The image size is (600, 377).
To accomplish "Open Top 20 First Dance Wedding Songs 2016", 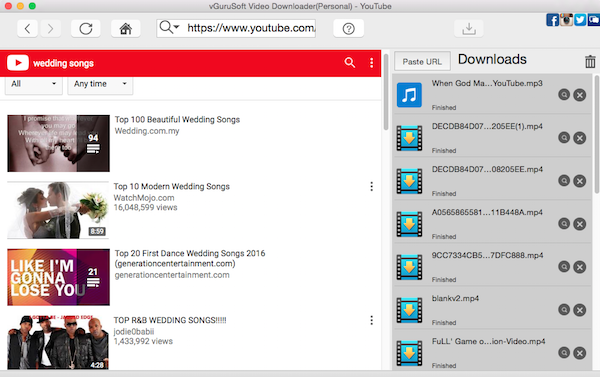I will tap(190, 258).
